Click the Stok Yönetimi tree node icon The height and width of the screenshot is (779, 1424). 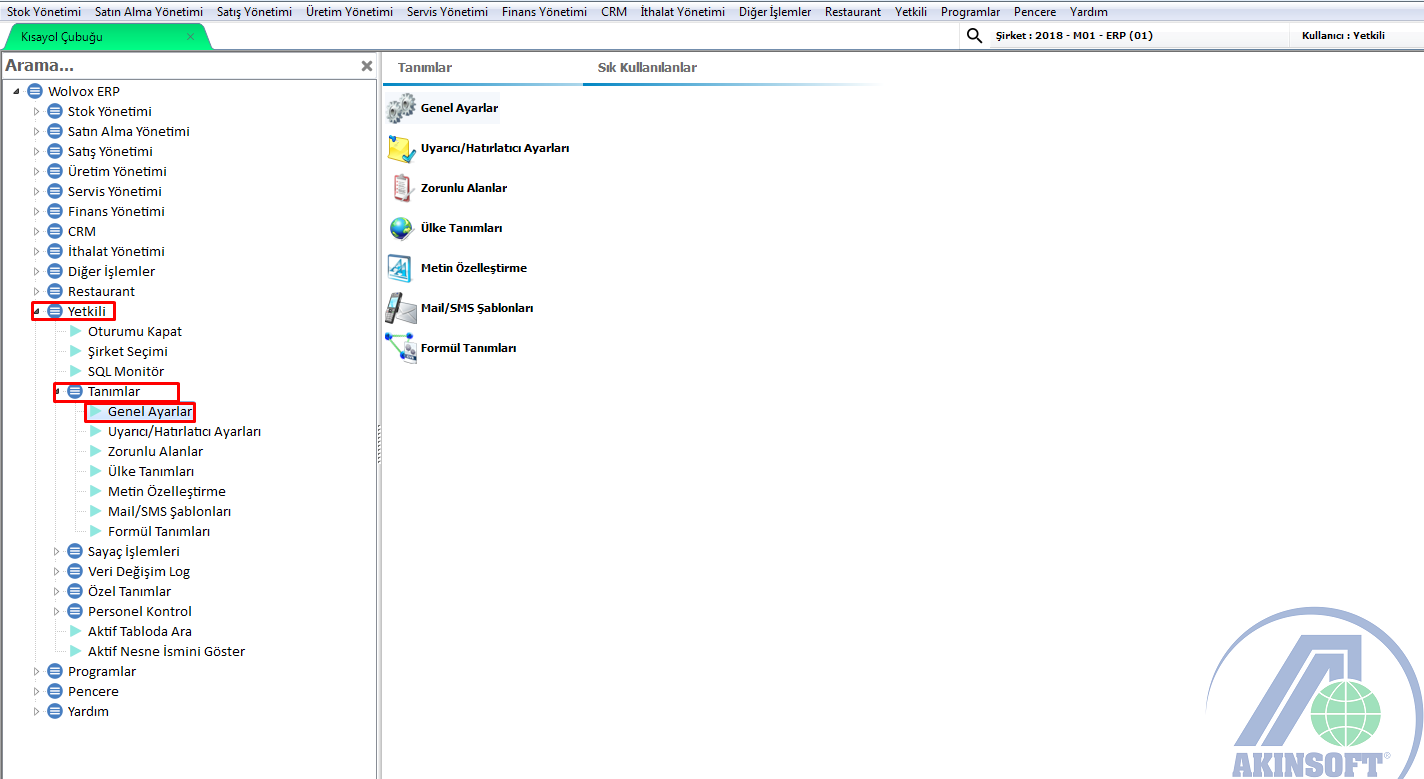[x=55, y=111]
